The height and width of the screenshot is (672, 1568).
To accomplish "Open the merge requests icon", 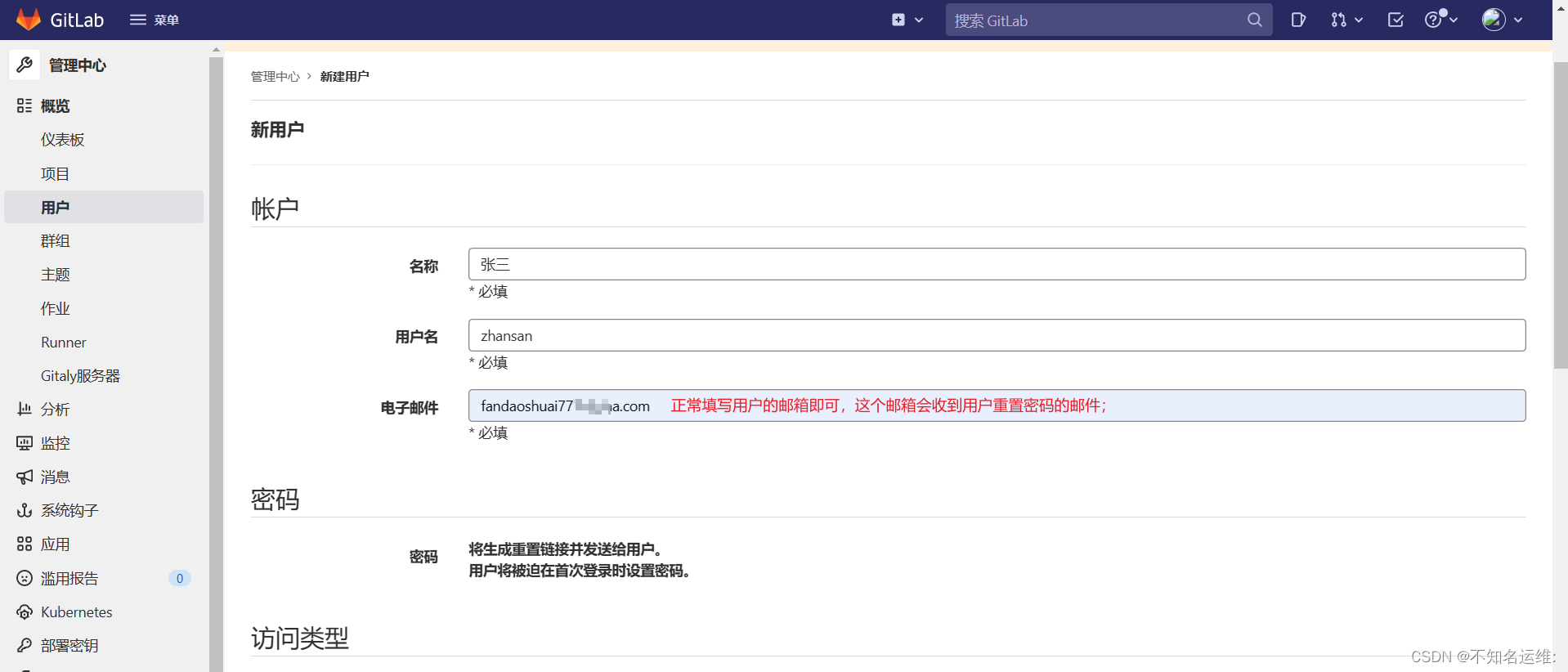I will 1338,20.
